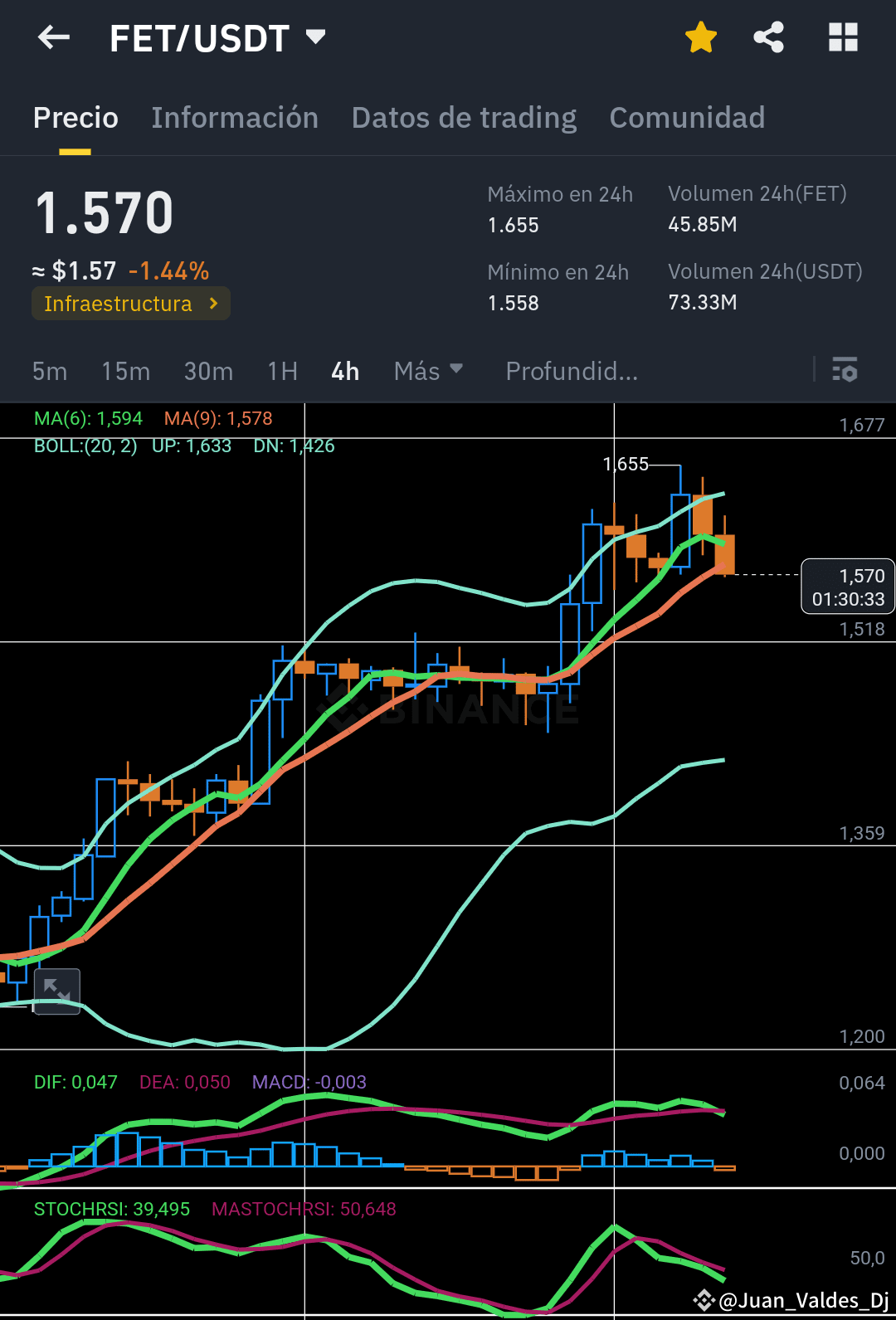This screenshot has width=896, height=1320.
Task: Click the UP: 1,633 Bollinger value
Action: tap(192, 446)
